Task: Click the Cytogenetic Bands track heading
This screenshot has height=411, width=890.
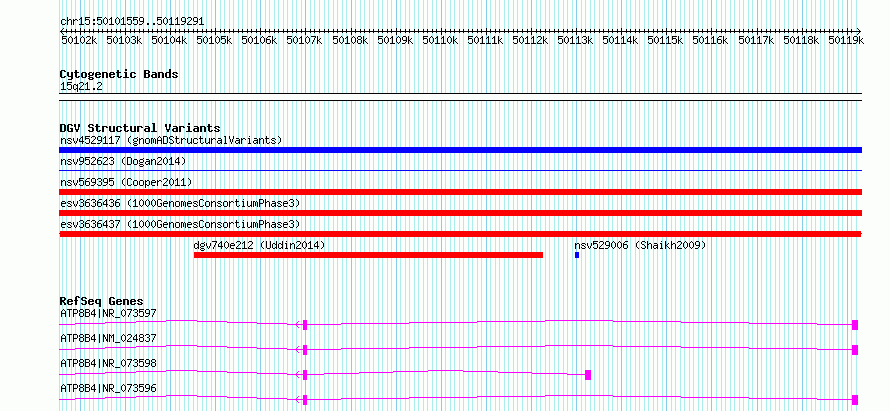Action: pos(119,74)
